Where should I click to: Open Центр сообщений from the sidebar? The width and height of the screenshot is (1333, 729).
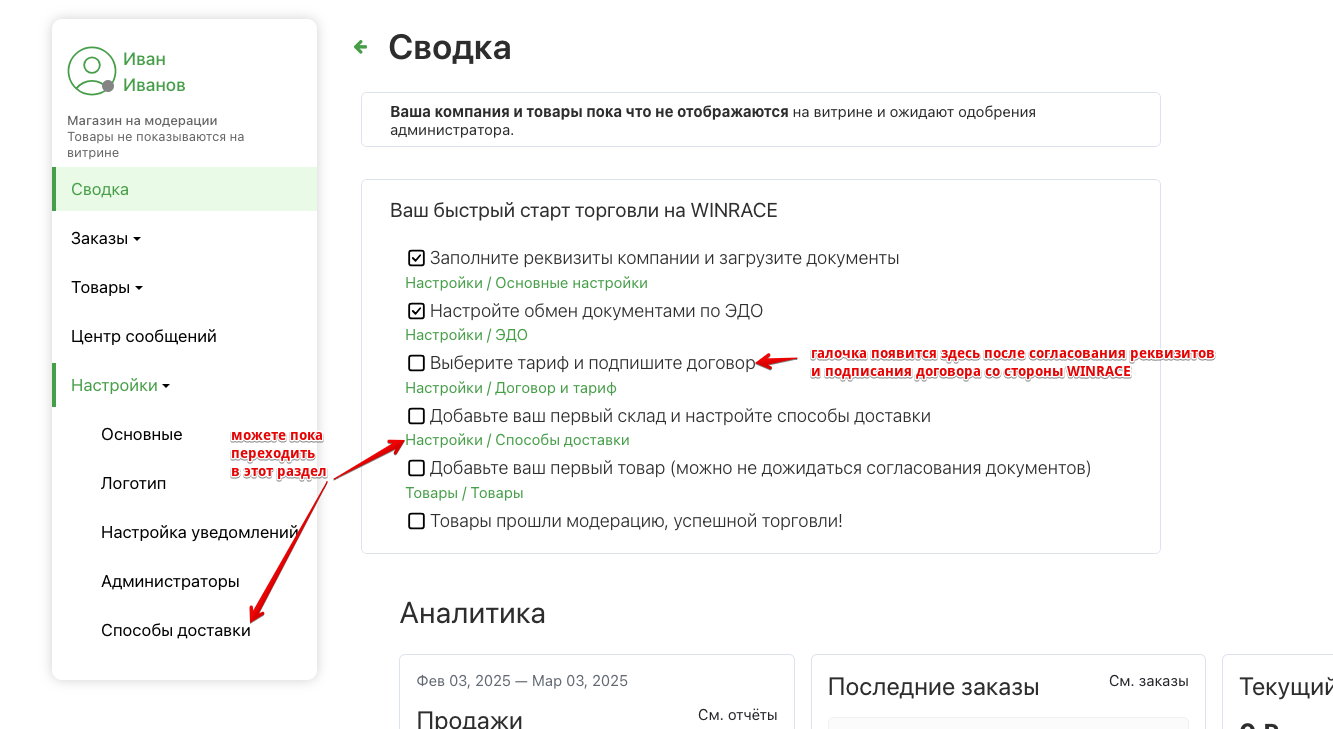pos(144,336)
